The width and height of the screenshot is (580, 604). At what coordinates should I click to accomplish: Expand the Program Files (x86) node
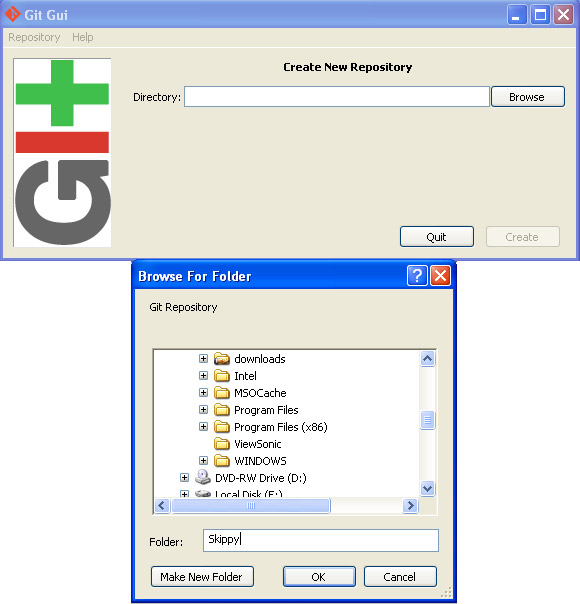click(203, 426)
